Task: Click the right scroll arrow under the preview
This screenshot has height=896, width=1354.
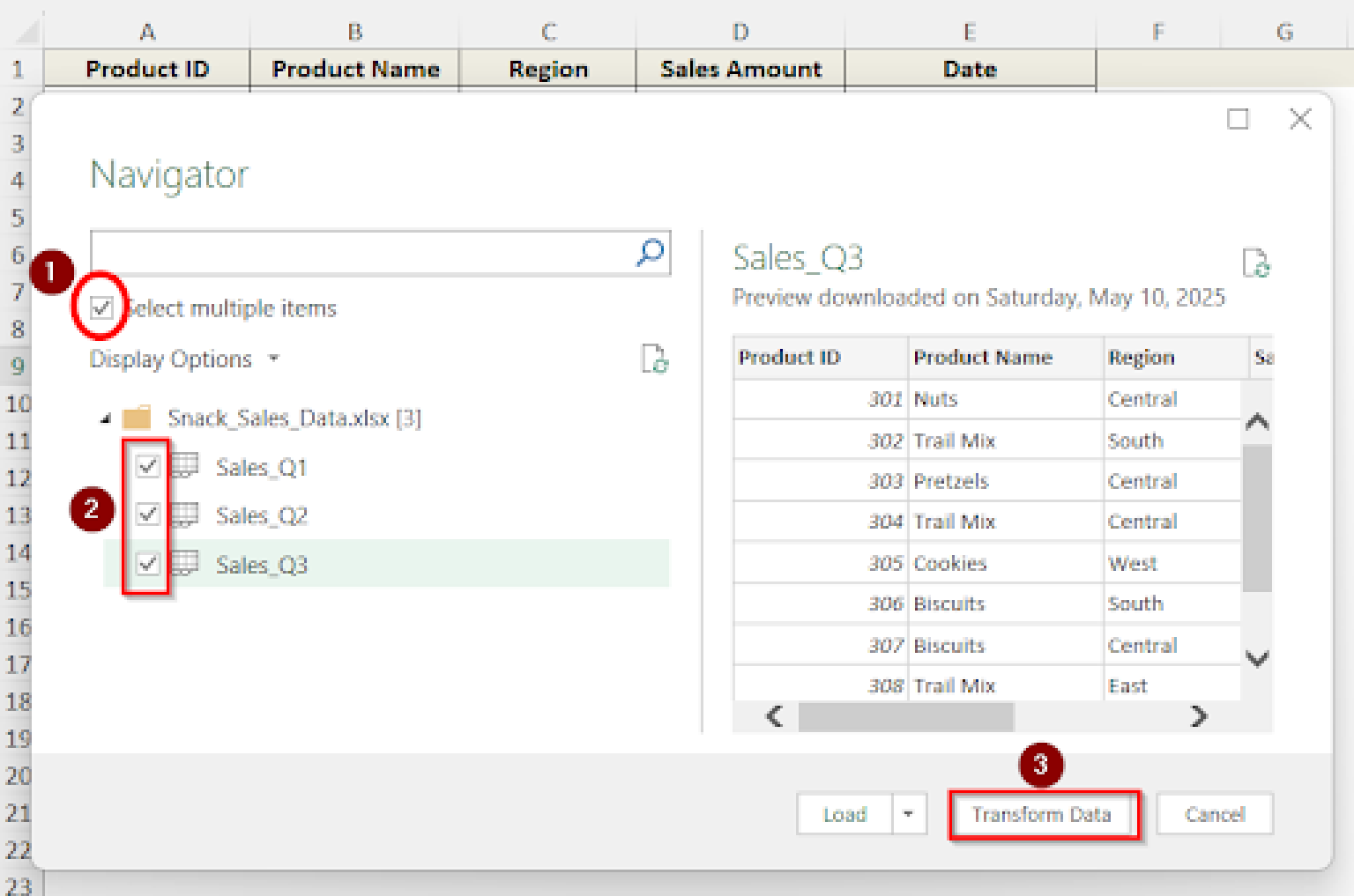Action: click(x=1199, y=717)
